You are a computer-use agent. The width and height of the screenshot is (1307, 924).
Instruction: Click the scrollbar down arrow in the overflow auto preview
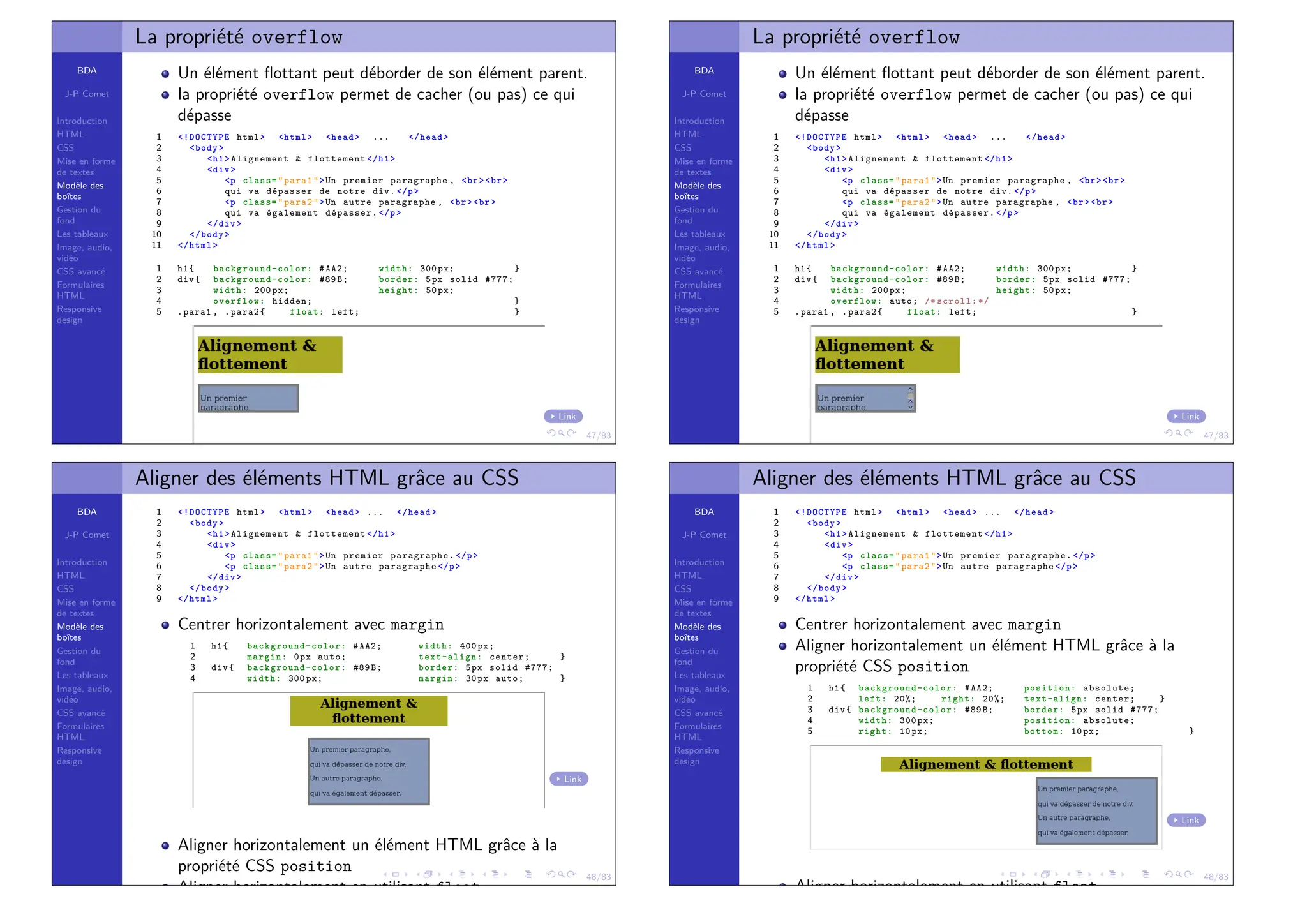coord(910,407)
